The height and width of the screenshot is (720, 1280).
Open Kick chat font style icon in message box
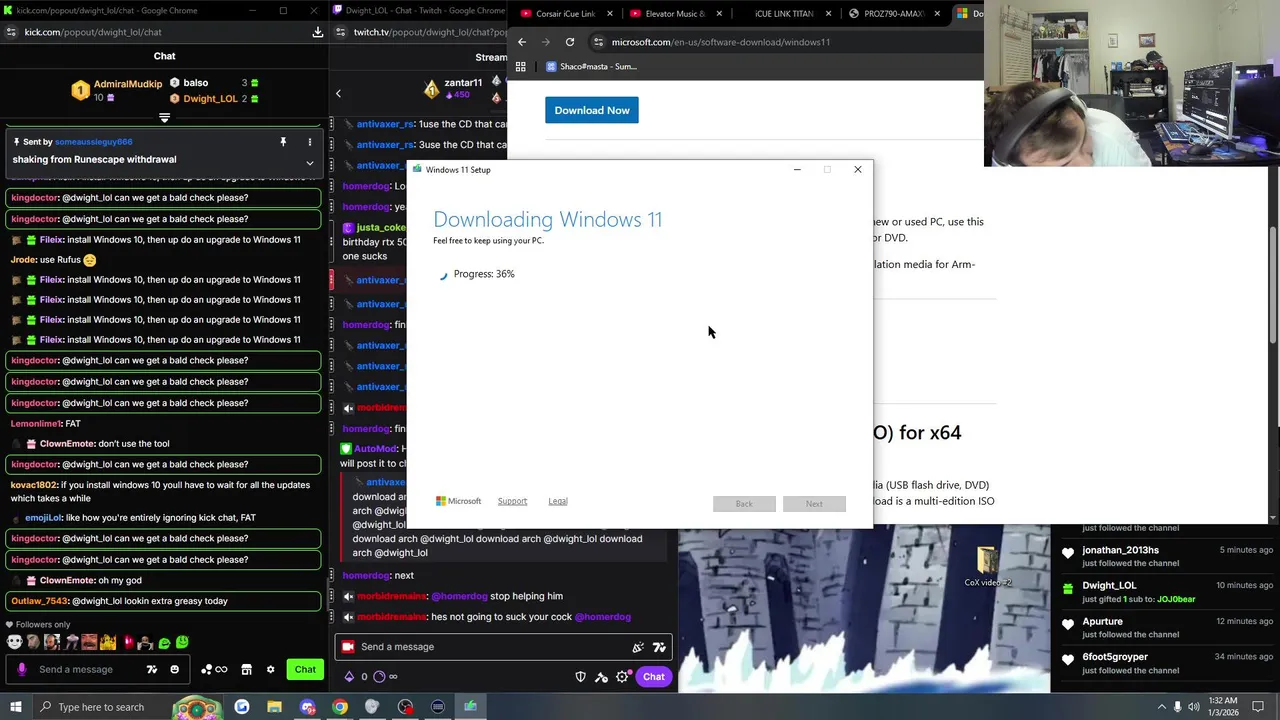pyautogui.click(x=152, y=670)
